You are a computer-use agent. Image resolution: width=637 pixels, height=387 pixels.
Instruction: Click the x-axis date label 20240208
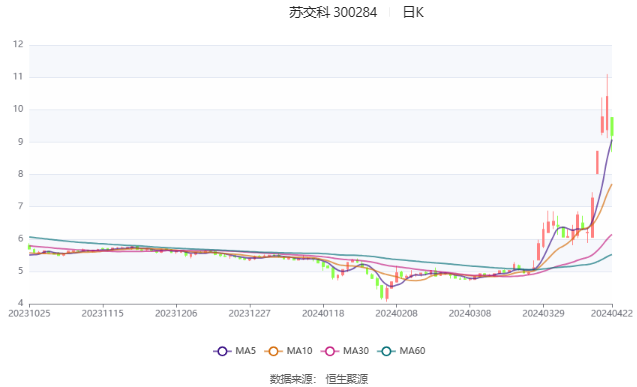click(396, 313)
